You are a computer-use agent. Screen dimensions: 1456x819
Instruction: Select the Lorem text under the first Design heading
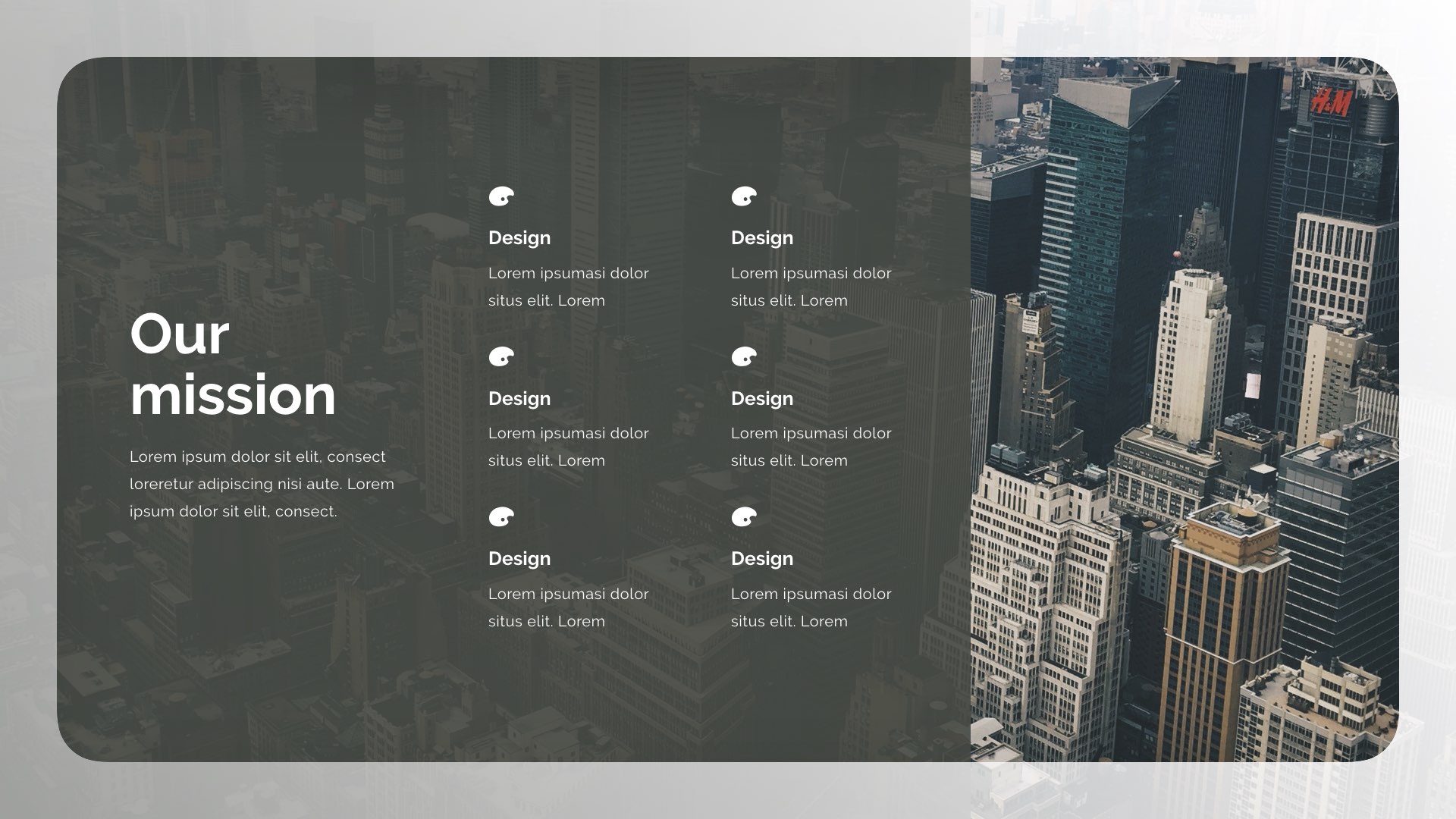[570, 287]
